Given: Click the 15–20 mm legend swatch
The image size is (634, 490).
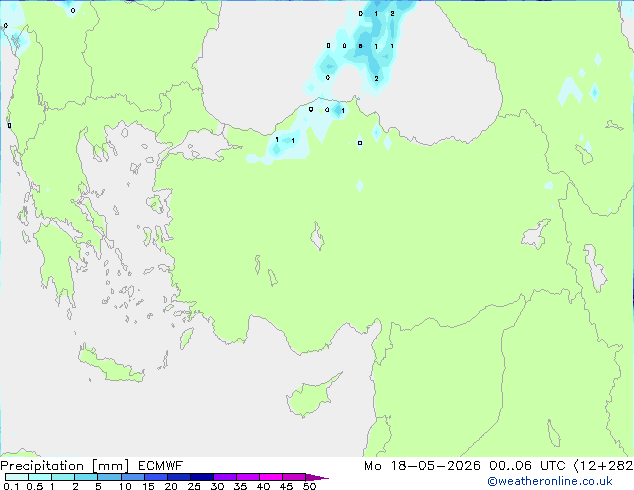Looking at the screenshot, I should (156, 477).
